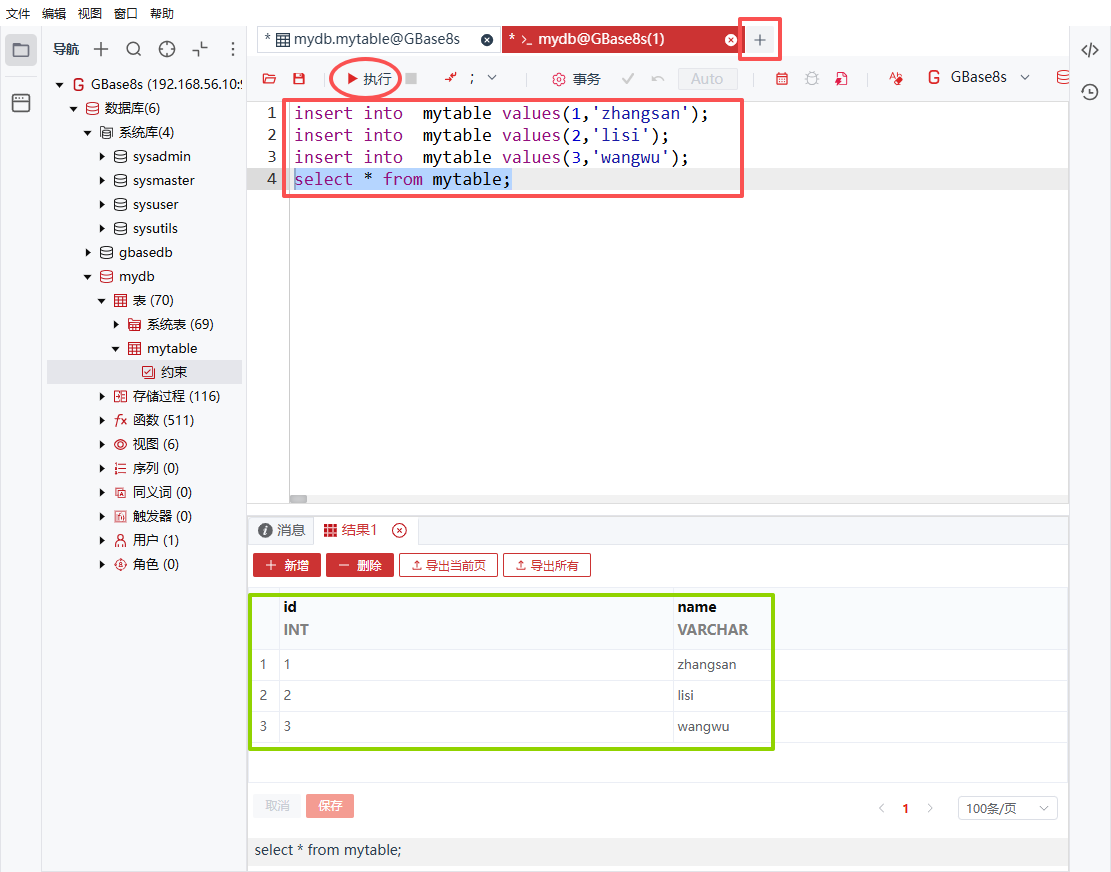The height and width of the screenshot is (872, 1111).
Task: Close the mydb.mytable@GBase8s tab
Action: coord(487,40)
